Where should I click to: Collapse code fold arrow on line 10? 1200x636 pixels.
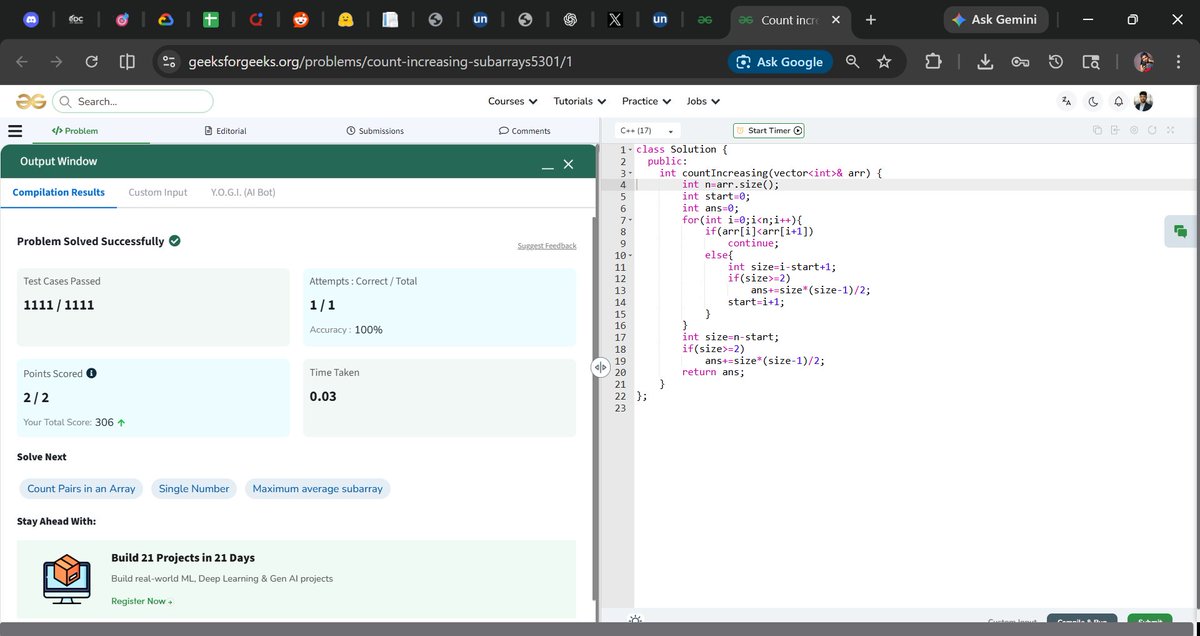tap(630, 255)
